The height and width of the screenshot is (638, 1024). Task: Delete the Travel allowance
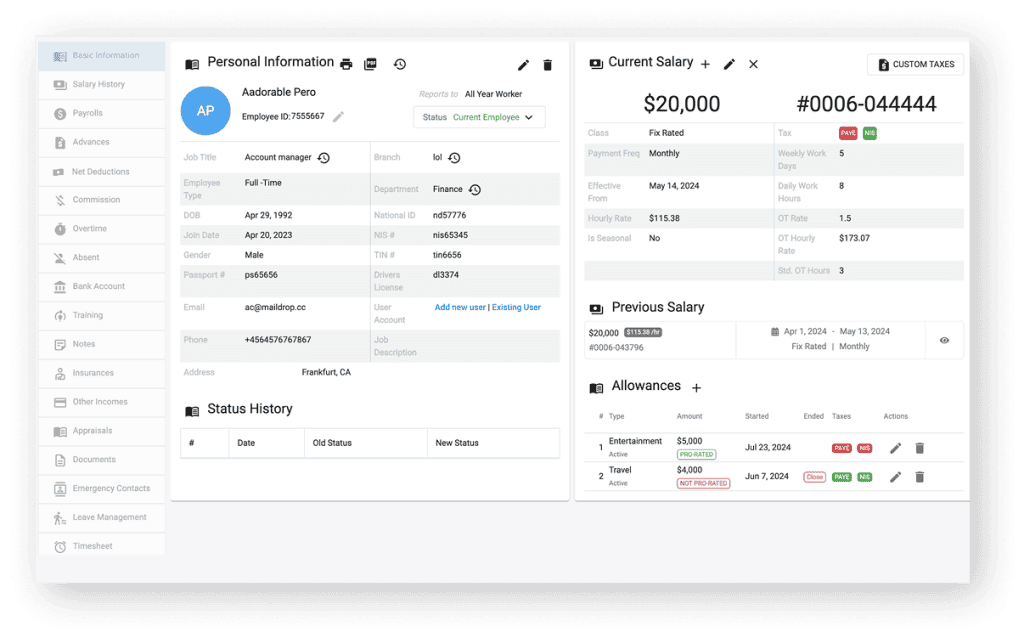click(x=920, y=477)
